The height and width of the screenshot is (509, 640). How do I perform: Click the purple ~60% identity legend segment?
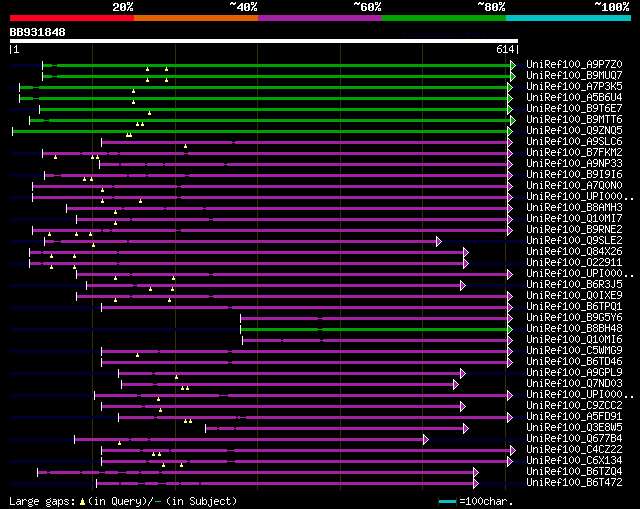pyautogui.click(x=320, y=18)
